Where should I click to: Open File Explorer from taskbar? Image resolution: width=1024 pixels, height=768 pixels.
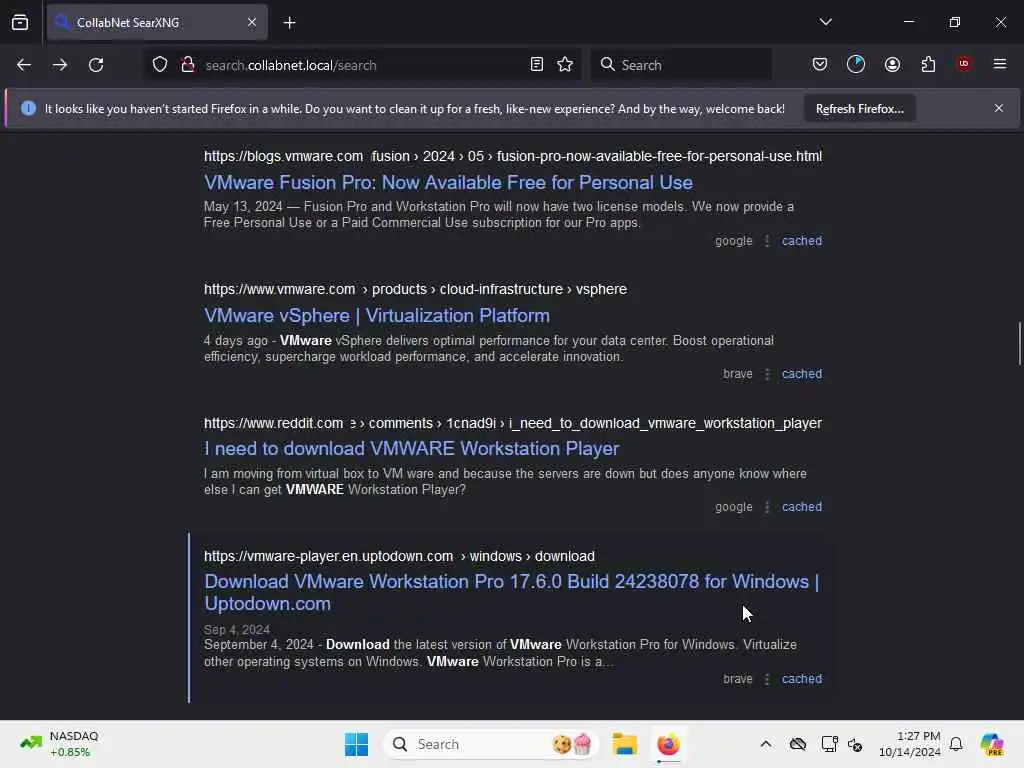point(624,744)
